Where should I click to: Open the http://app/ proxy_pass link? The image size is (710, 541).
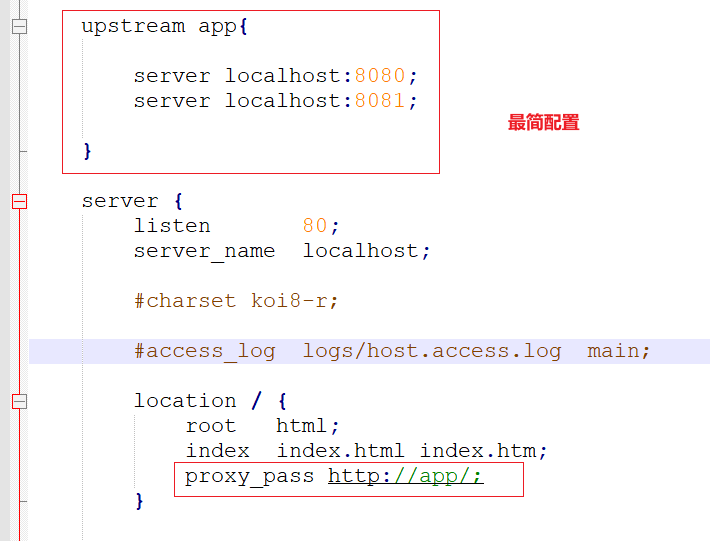pyautogui.click(x=406, y=476)
